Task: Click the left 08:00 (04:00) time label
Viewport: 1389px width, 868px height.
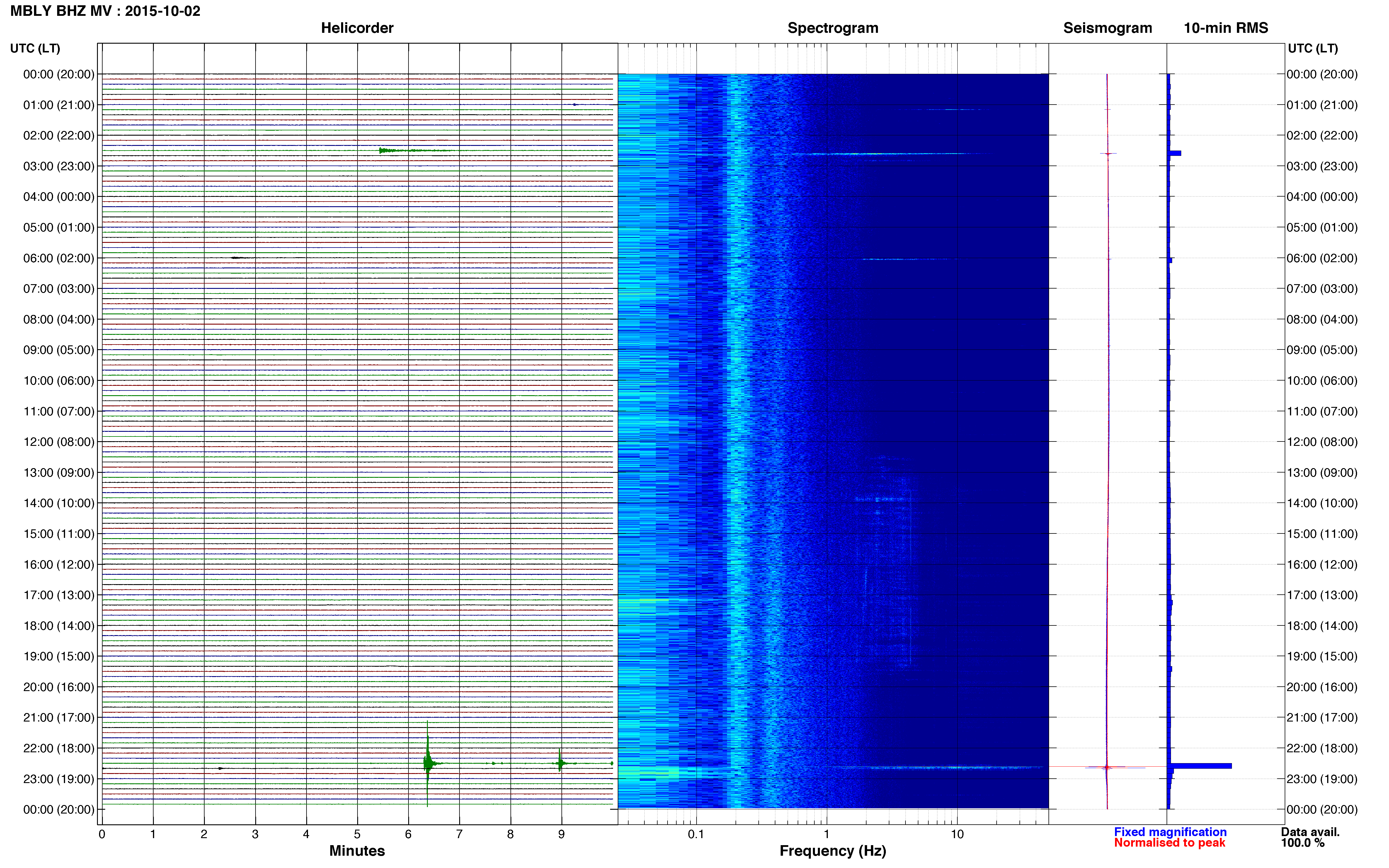Action: click(x=59, y=319)
